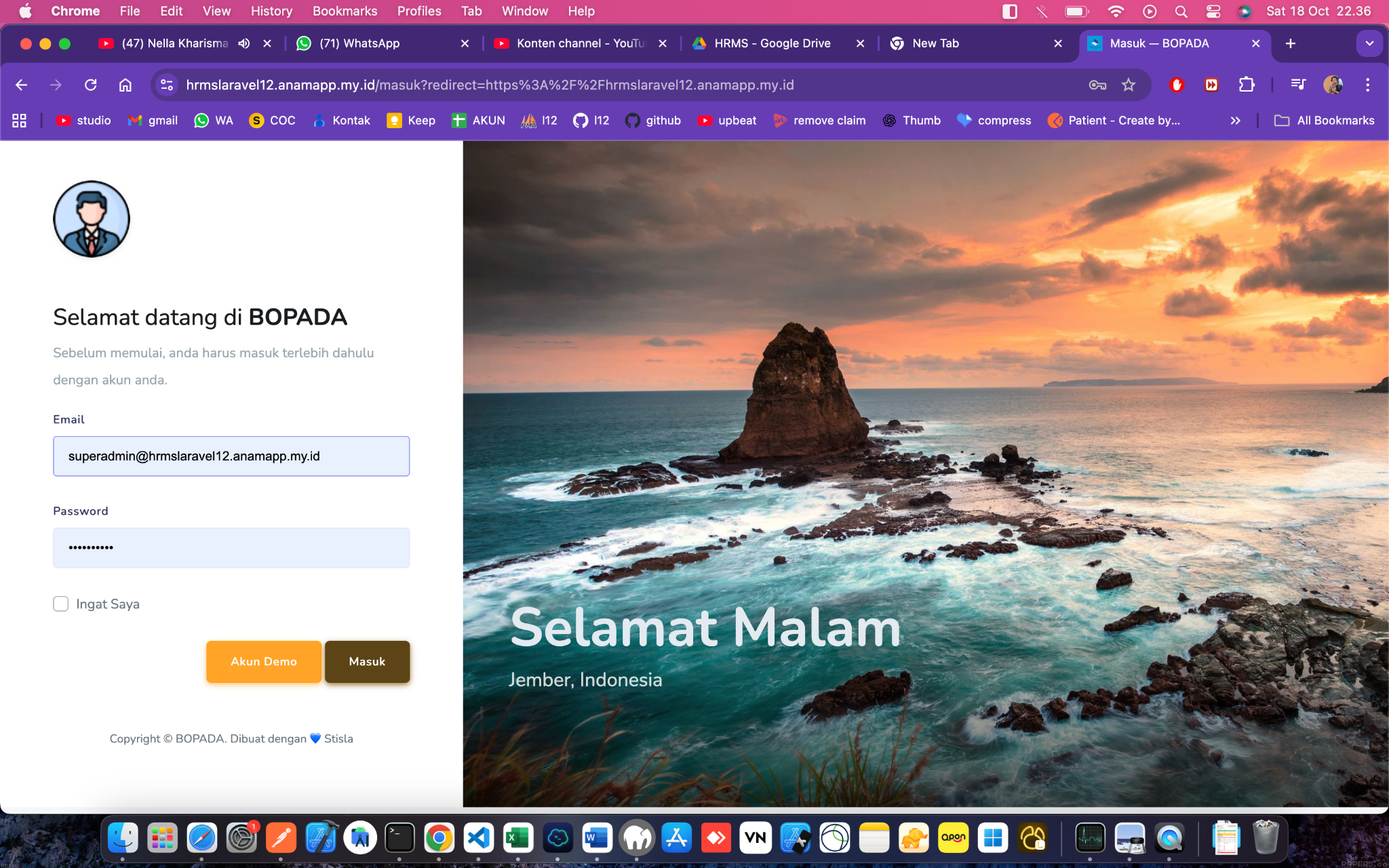1389x868 pixels.
Task: View site information icon in address bar
Action: [167, 85]
